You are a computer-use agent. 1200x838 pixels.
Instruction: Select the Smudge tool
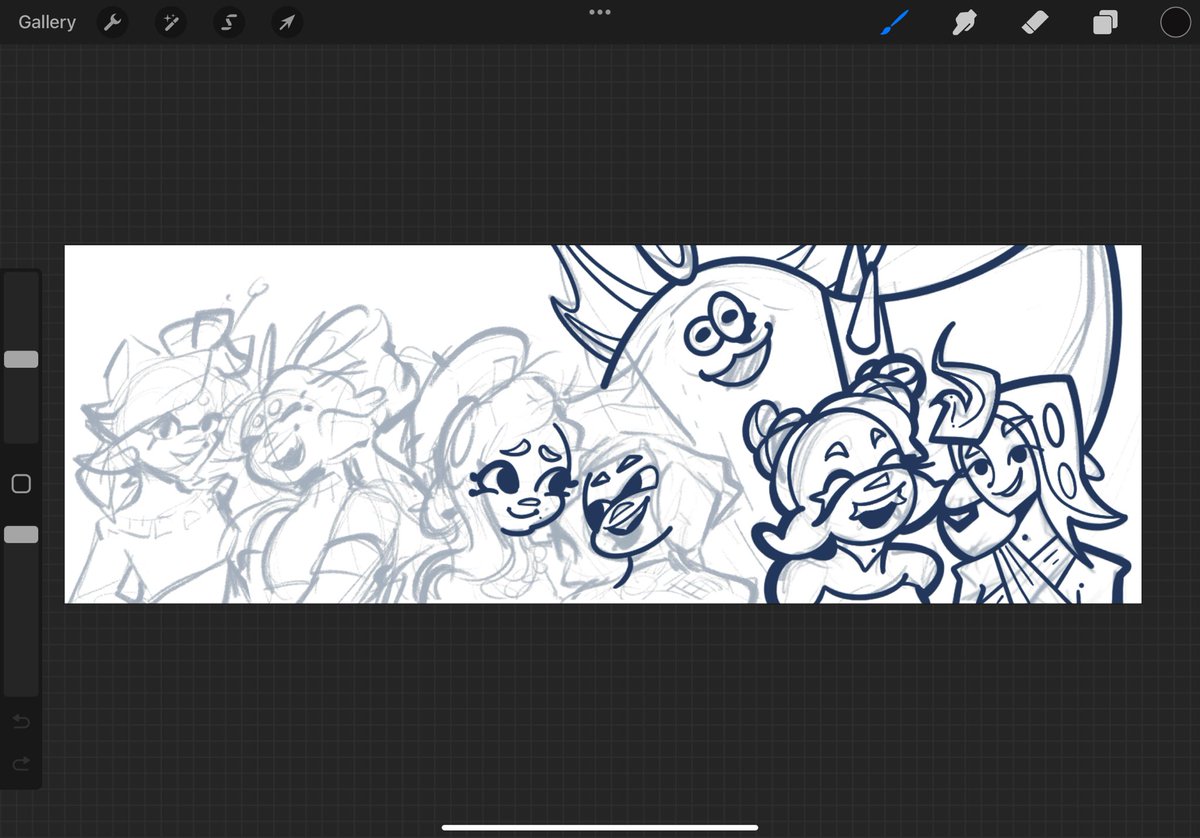coord(964,22)
